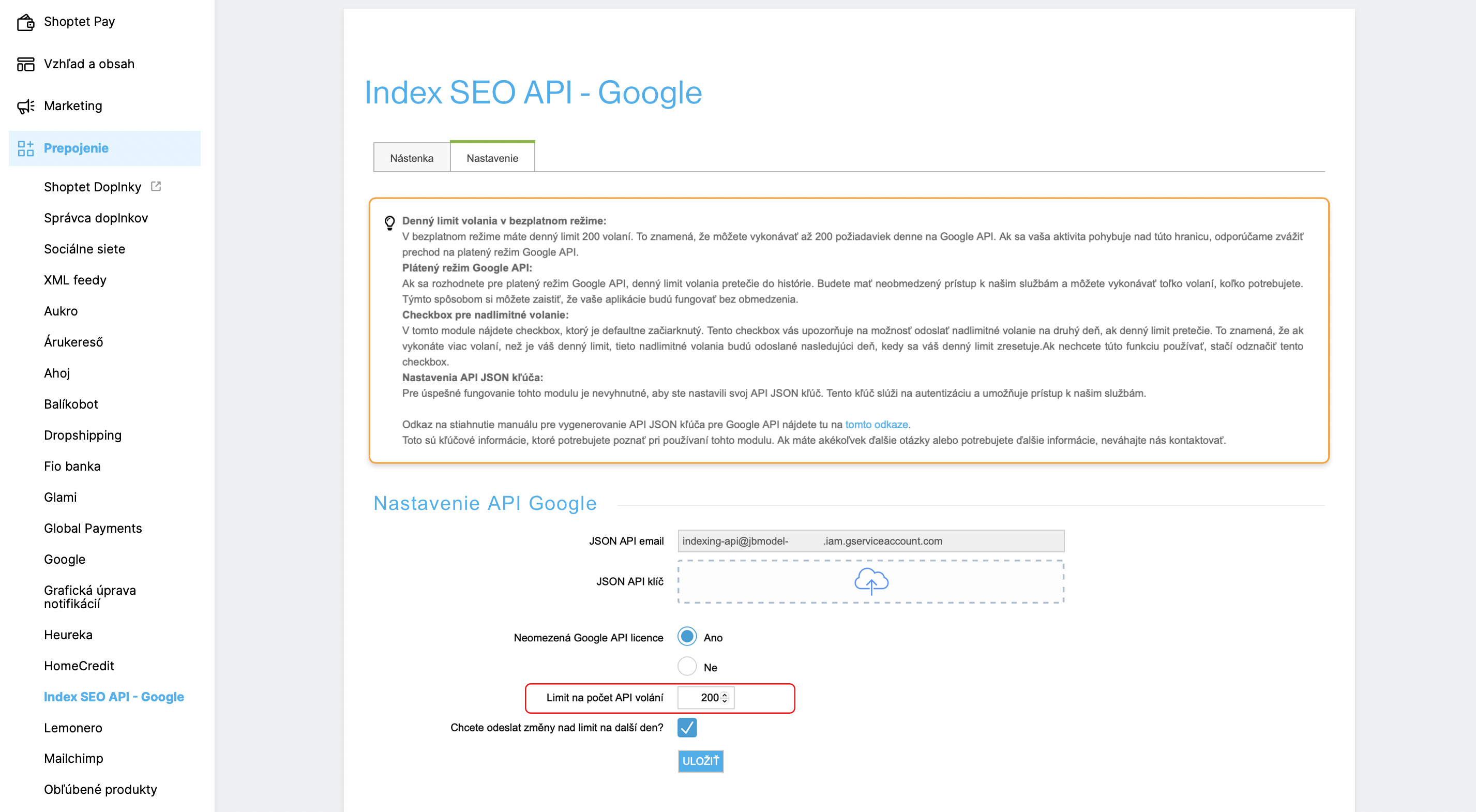
Task: Click external link icon next to Shoptet Doplnky
Action: click(156, 186)
